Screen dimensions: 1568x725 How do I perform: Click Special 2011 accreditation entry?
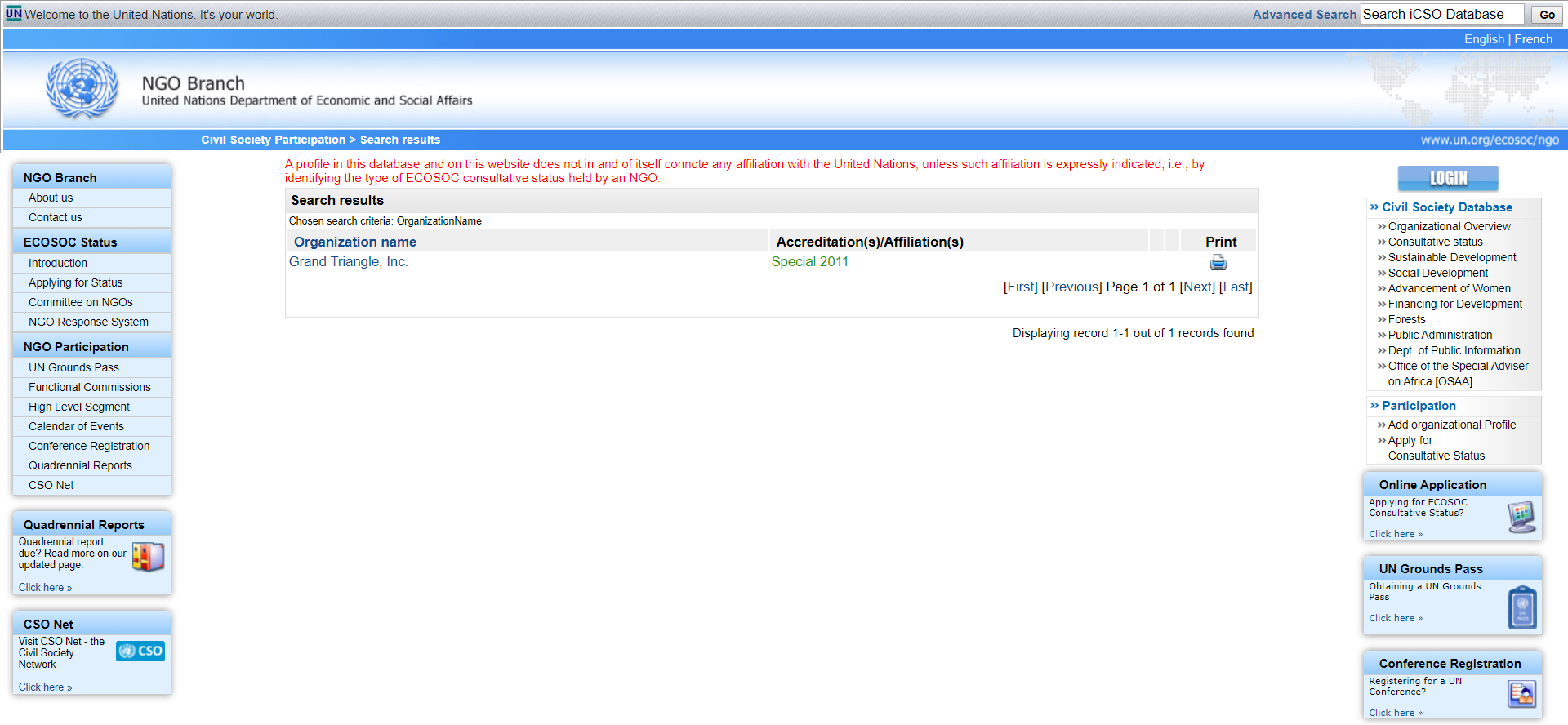coord(810,261)
